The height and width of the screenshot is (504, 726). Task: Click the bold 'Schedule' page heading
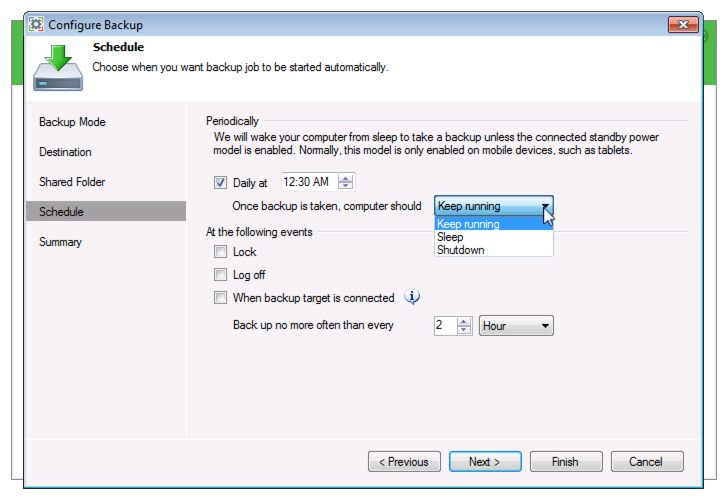[118, 47]
